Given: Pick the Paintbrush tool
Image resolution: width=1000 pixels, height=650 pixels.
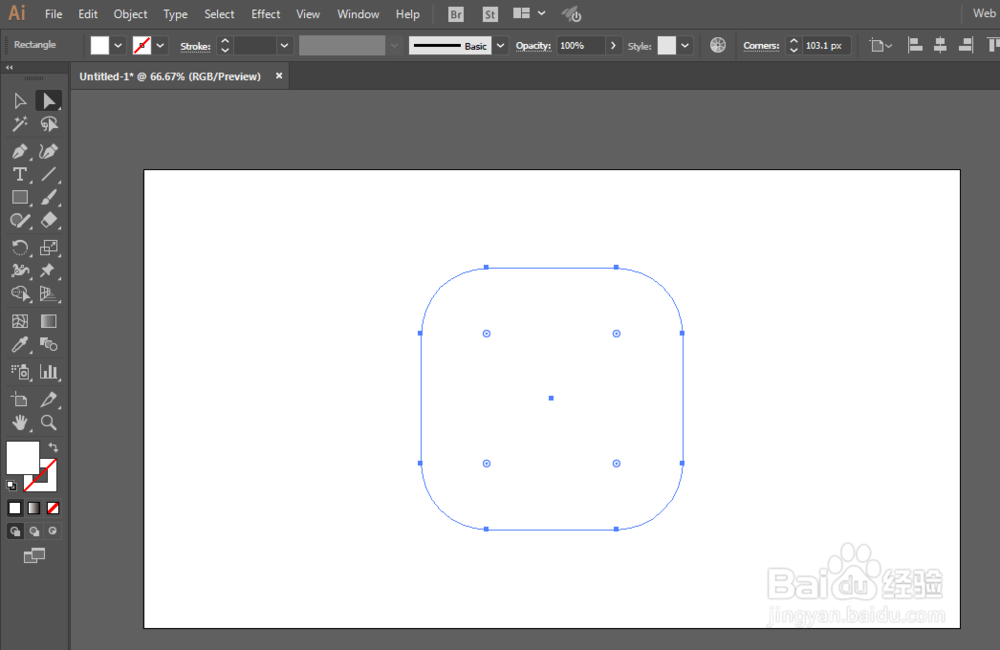Looking at the screenshot, I should pos(48,197).
